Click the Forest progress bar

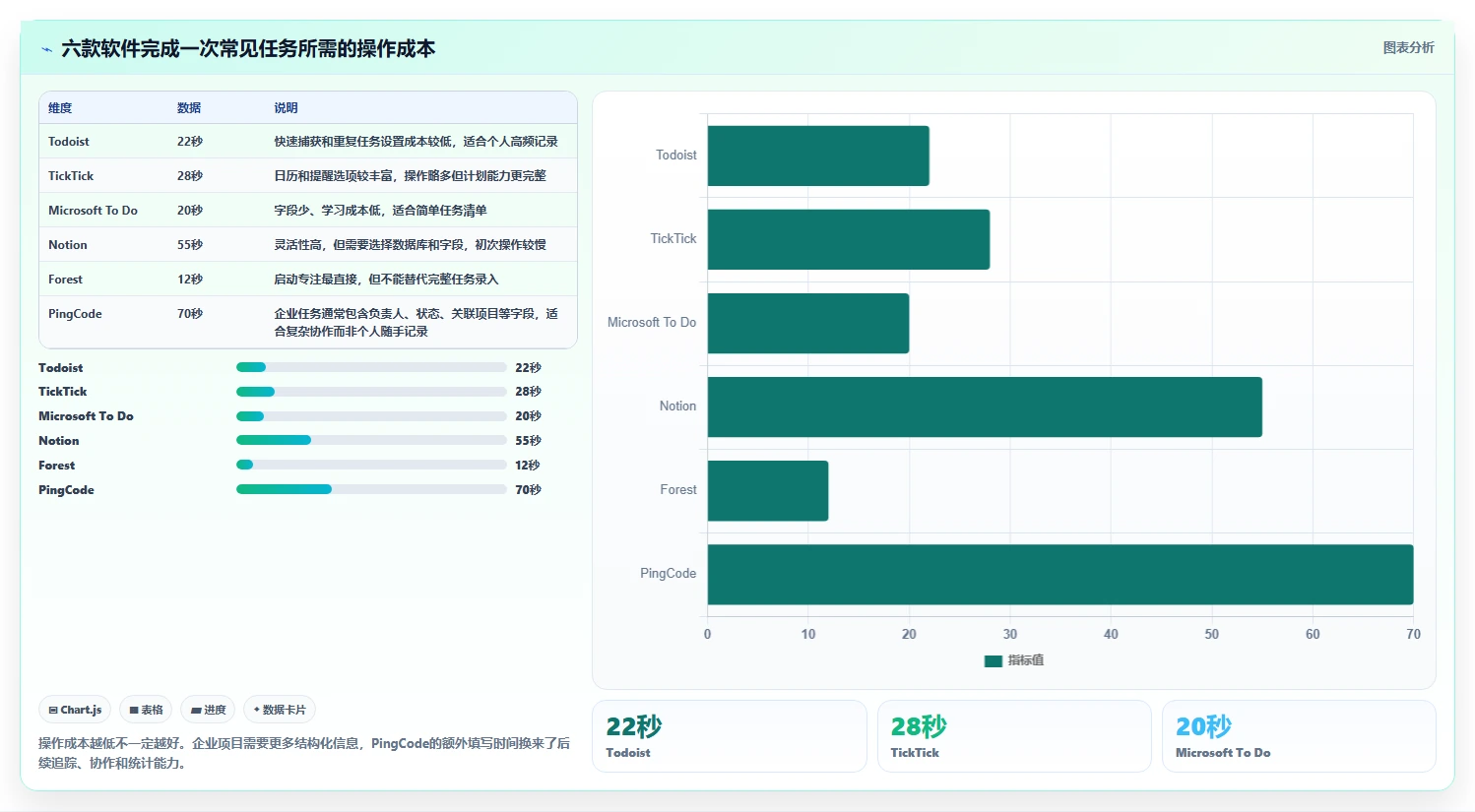[371, 465]
